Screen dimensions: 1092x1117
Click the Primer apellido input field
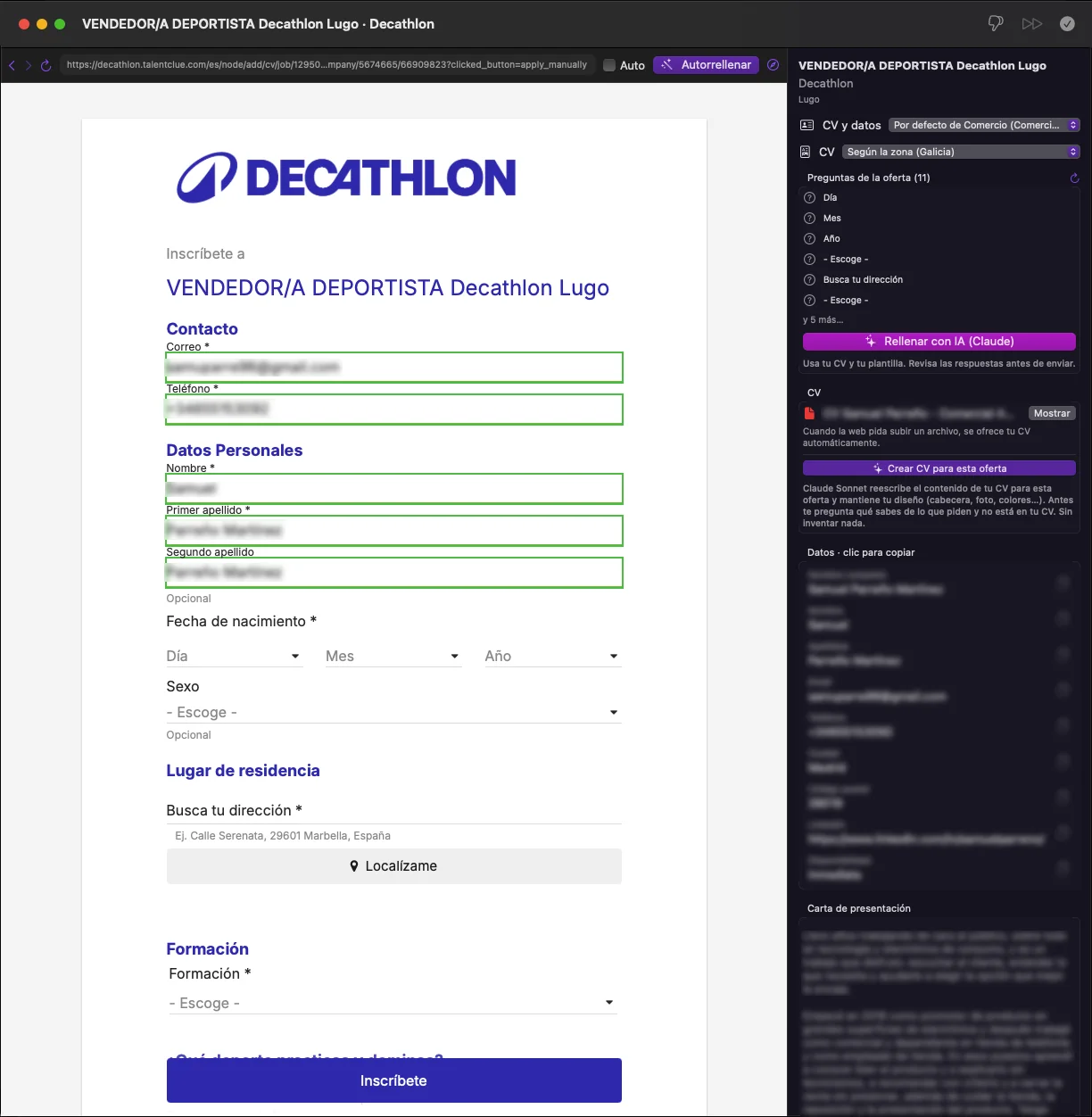(393, 531)
